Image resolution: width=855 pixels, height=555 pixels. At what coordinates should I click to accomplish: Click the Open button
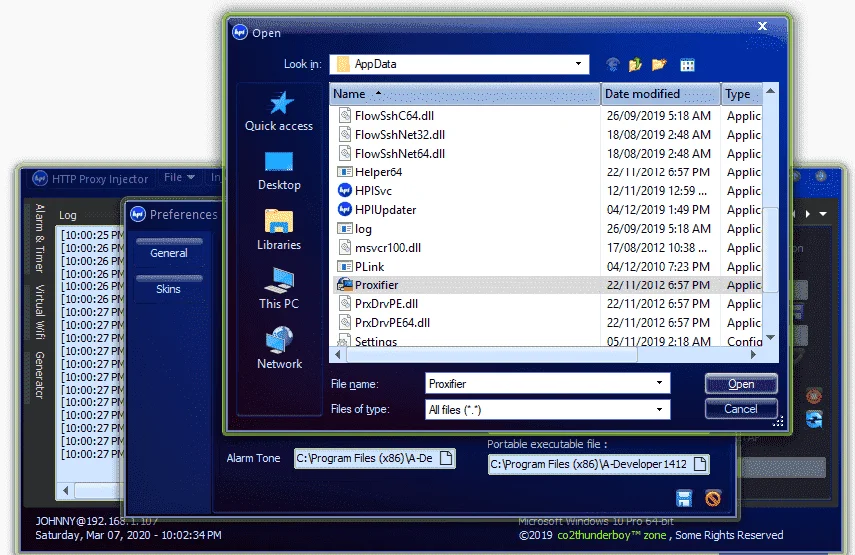741,384
